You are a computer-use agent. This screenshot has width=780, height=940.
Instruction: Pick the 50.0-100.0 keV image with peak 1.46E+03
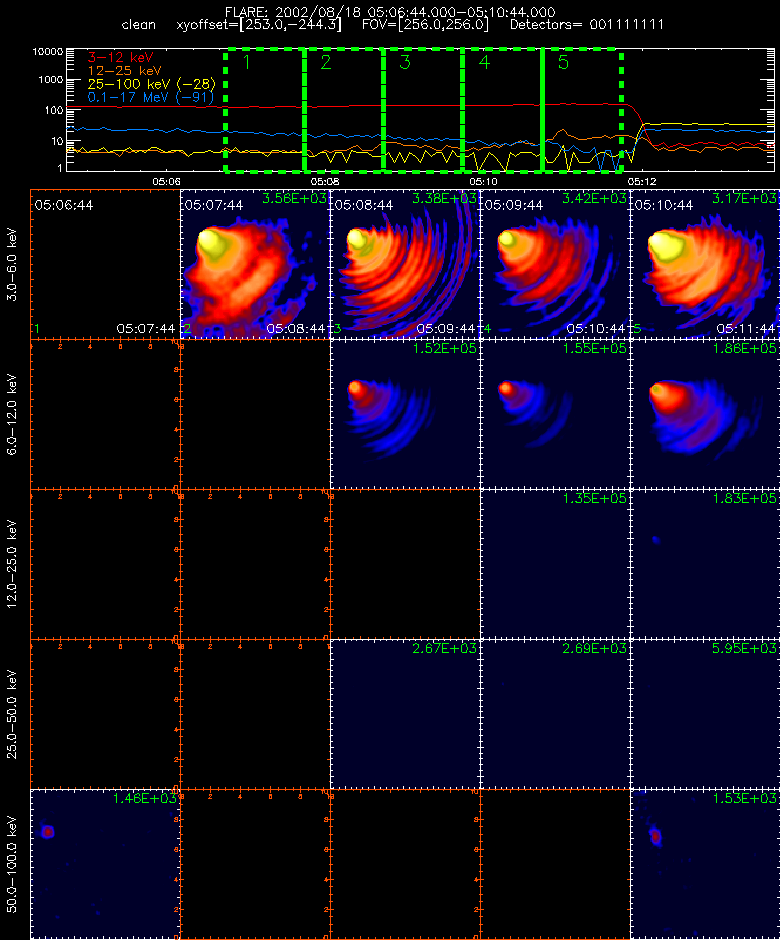click(105, 864)
